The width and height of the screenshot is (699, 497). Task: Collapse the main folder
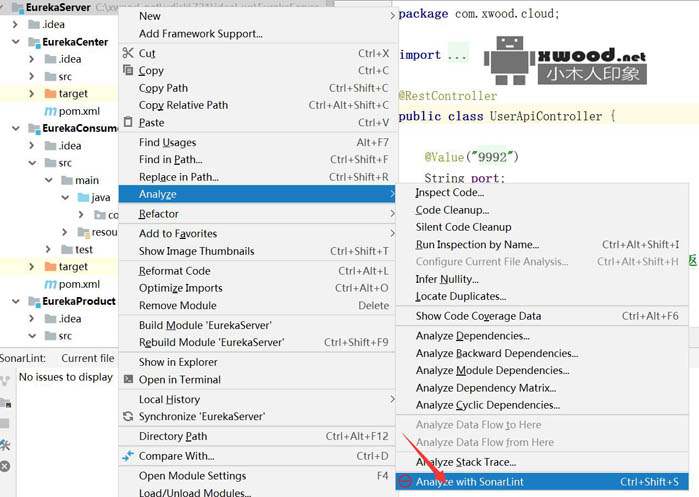pyautogui.click(x=49, y=180)
